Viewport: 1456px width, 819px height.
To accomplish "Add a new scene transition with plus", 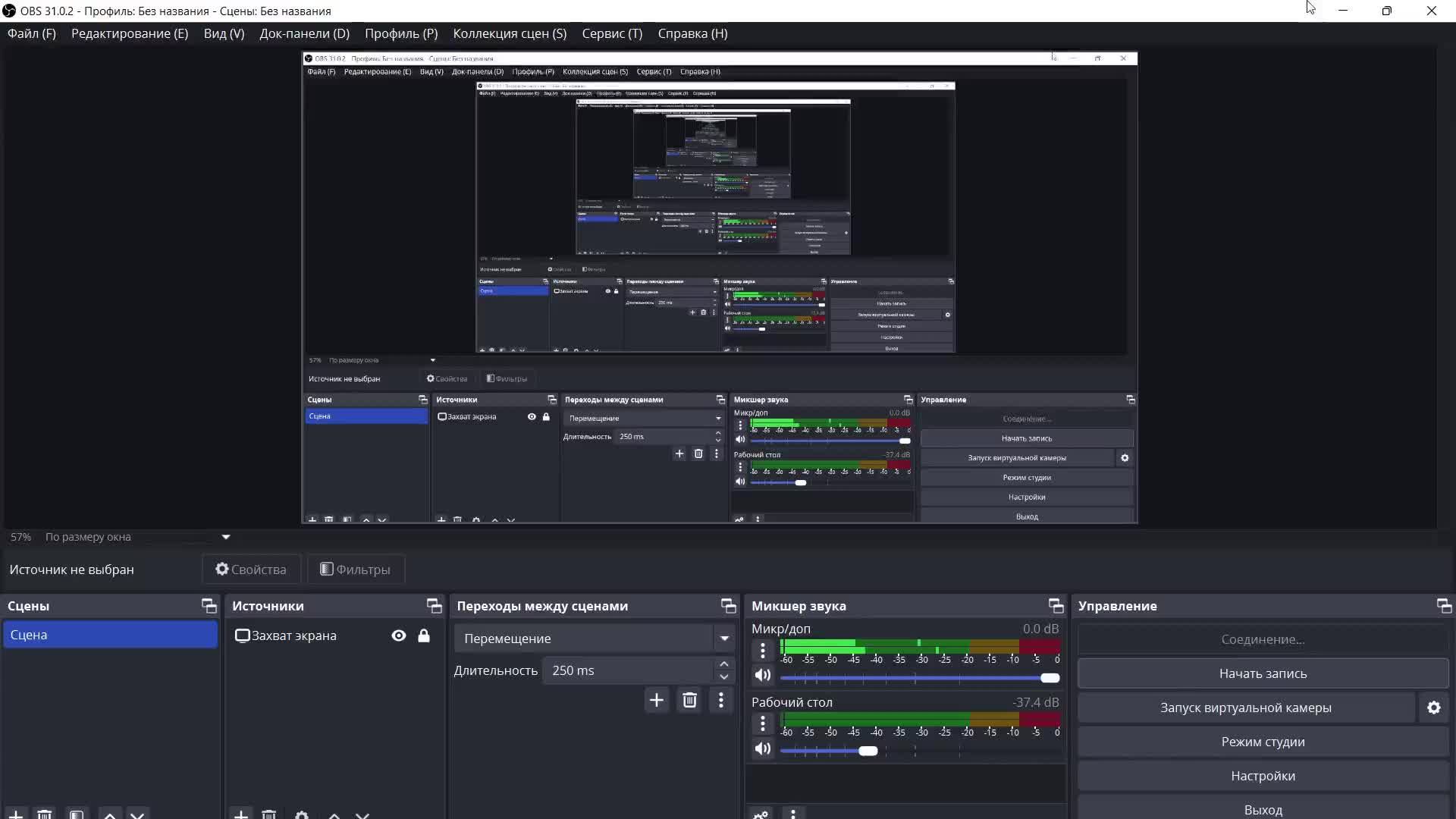I will coord(657,700).
